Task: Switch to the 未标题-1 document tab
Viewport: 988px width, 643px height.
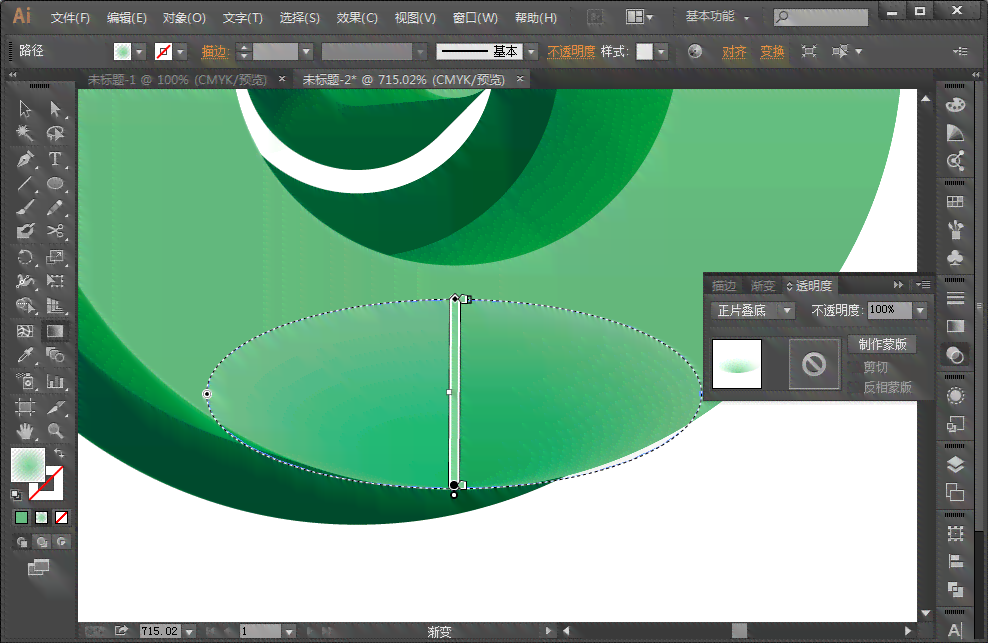Action: [177, 80]
